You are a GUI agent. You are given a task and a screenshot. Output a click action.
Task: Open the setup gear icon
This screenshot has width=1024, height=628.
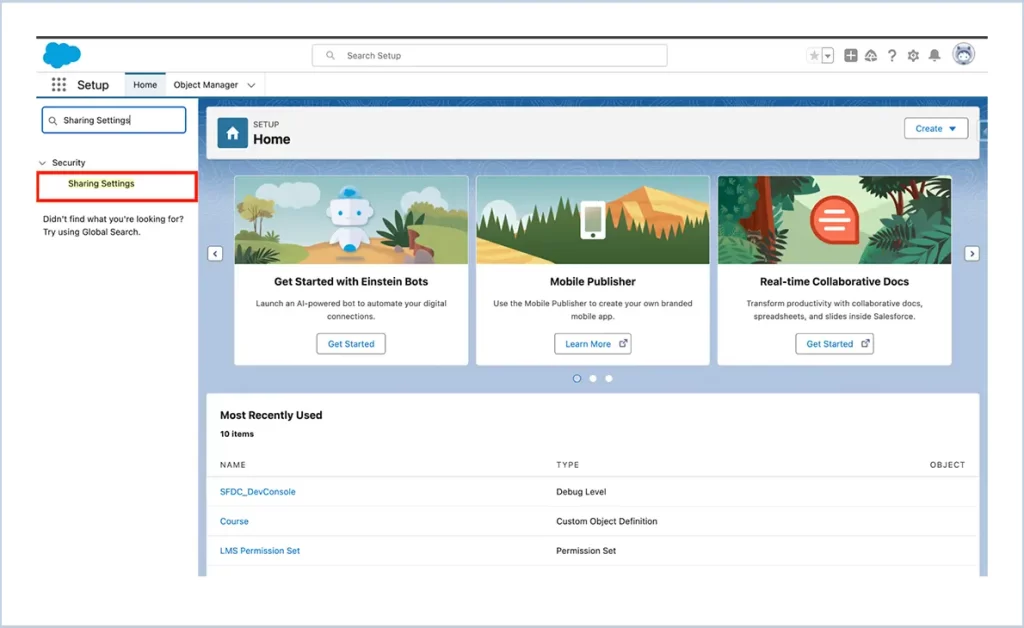click(x=913, y=55)
